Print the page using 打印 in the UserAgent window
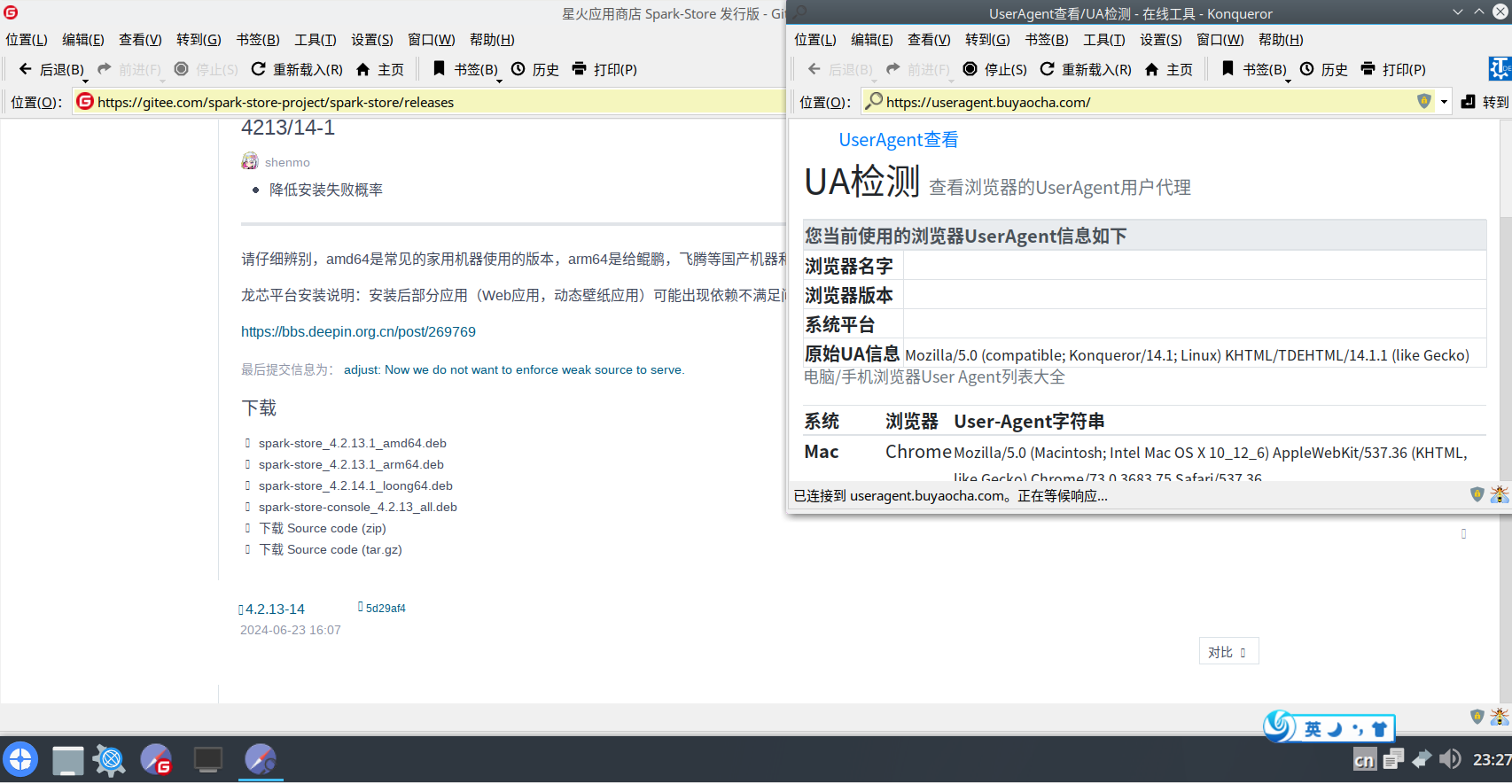Screen dimensions: 1512x784 click(x=1393, y=69)
